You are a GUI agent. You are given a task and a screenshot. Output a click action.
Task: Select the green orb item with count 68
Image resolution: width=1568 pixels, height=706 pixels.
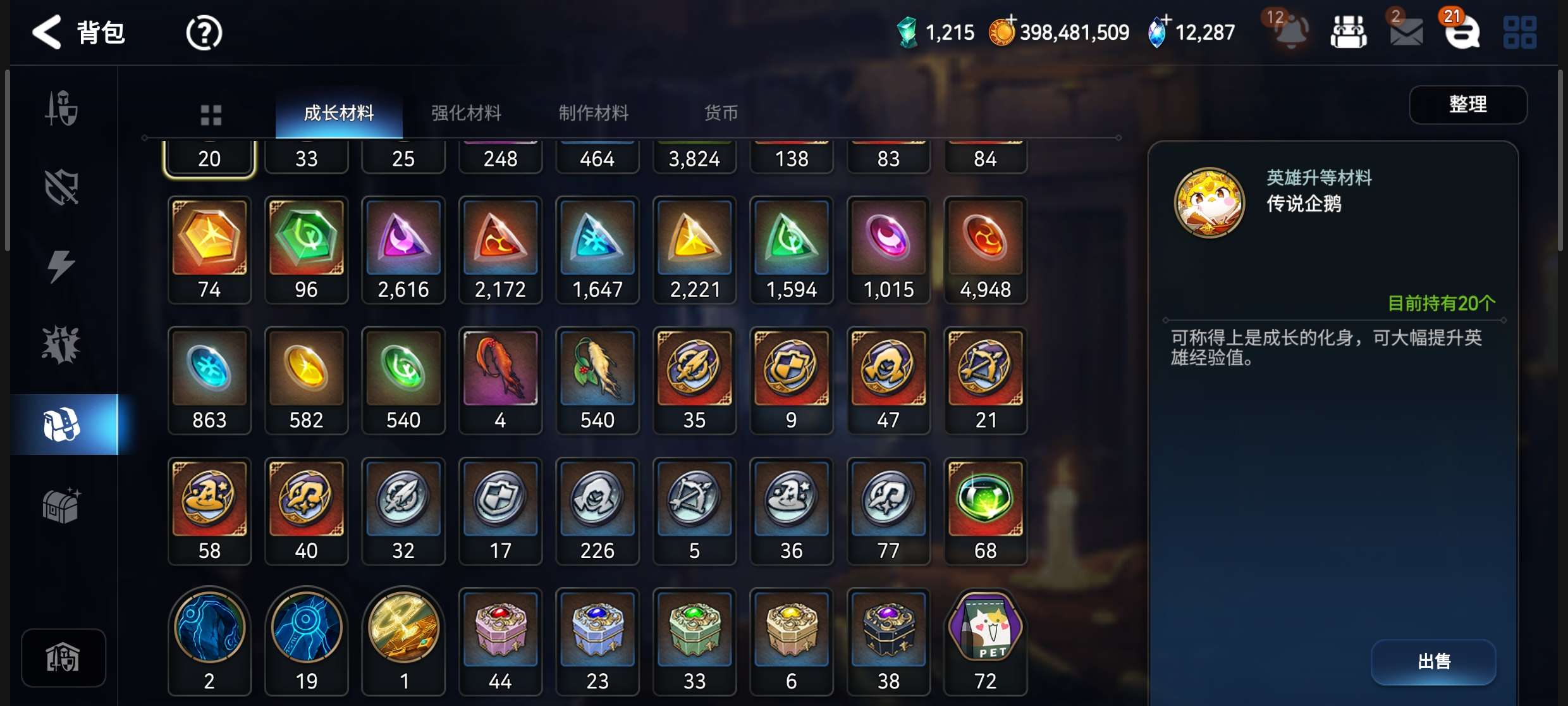[x=985, y=511]
